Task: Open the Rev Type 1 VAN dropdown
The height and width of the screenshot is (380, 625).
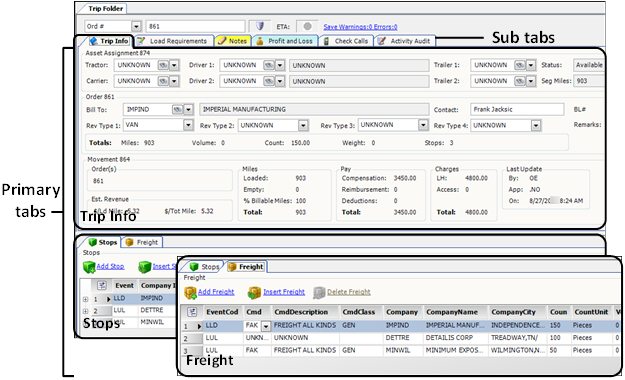Action: pyautogui.click(x=189, y=125)
